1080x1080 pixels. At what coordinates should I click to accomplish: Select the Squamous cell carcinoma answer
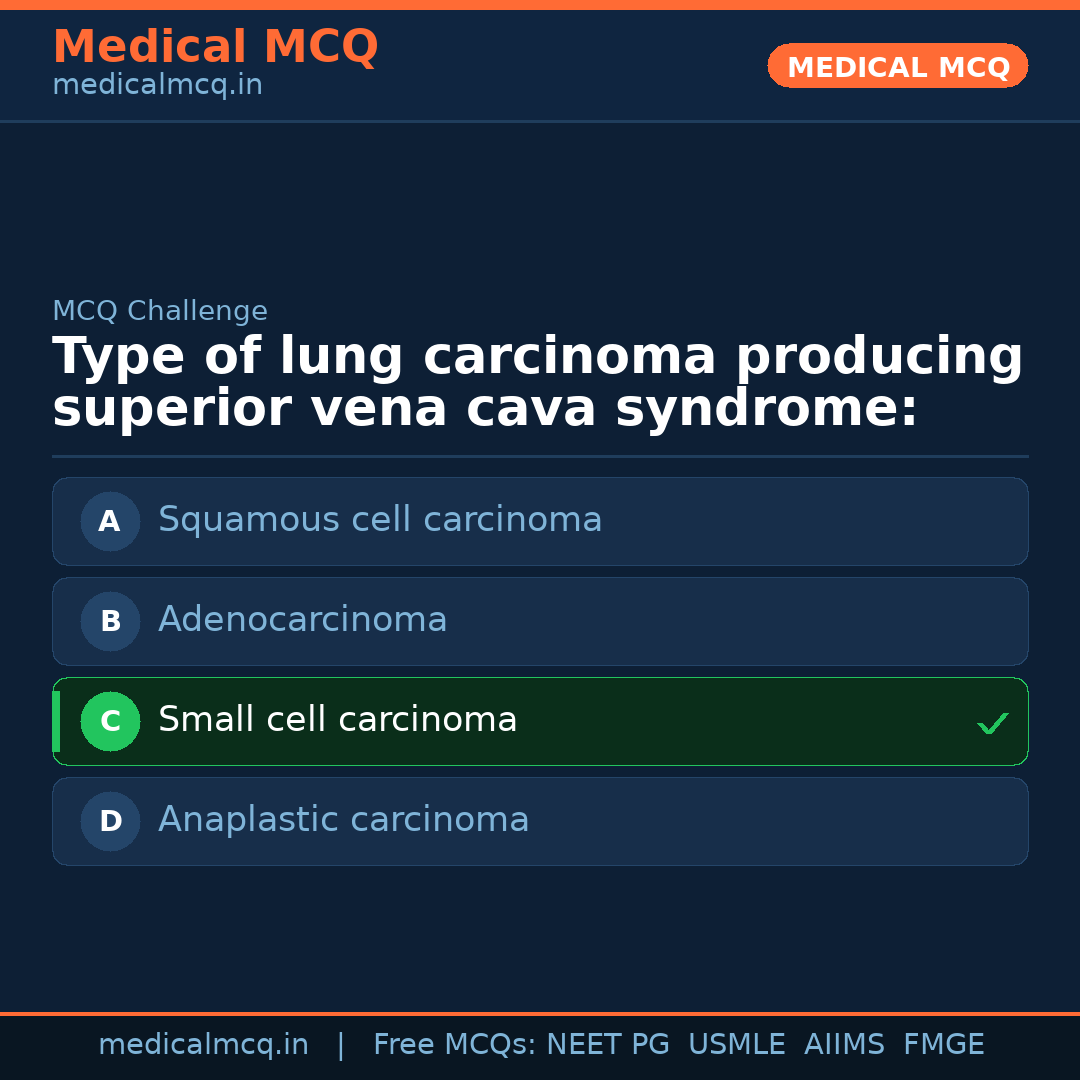380,520
